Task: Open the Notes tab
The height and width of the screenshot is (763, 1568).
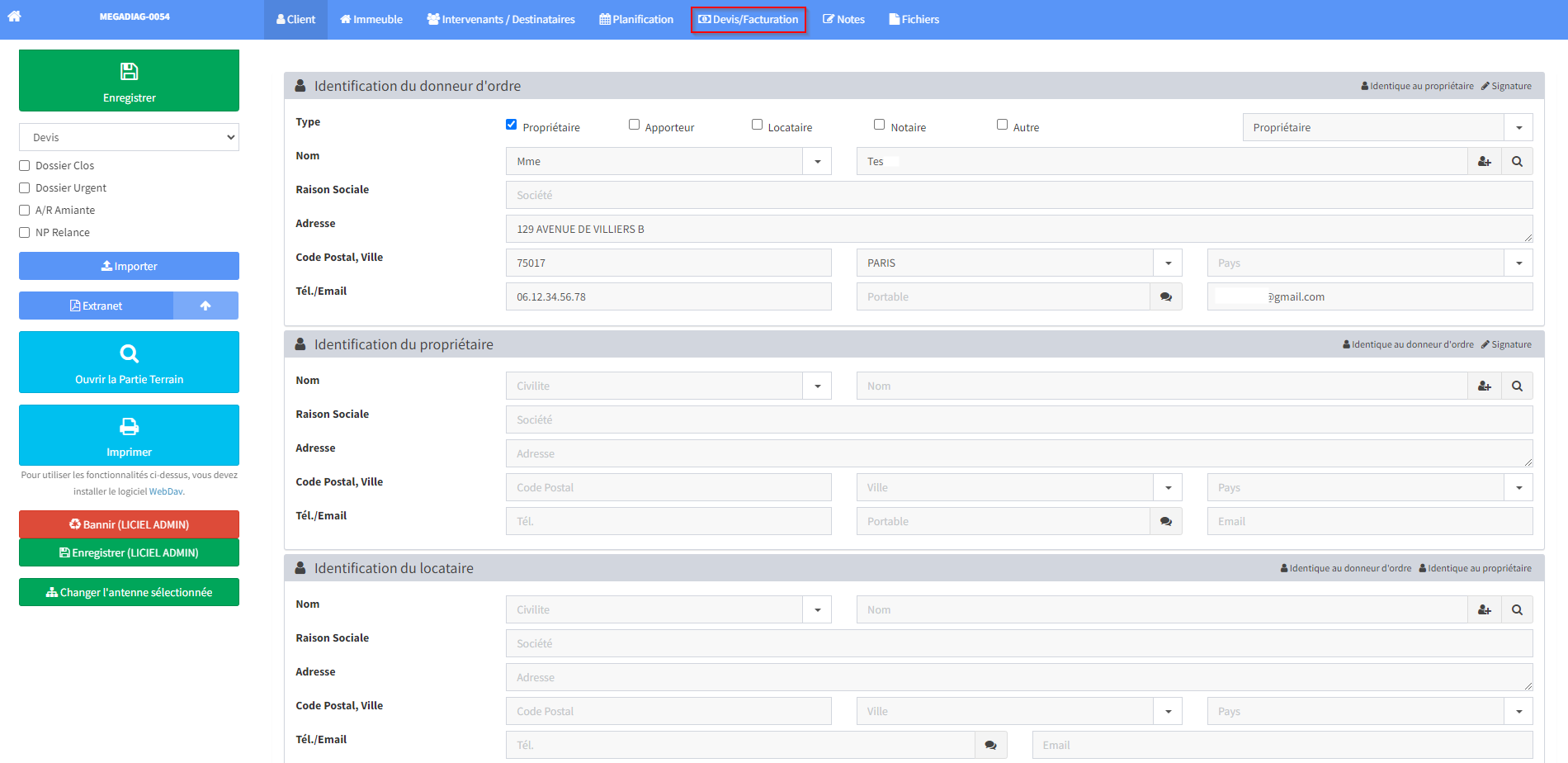Action: pyautogui.click(x=843, y=19)
